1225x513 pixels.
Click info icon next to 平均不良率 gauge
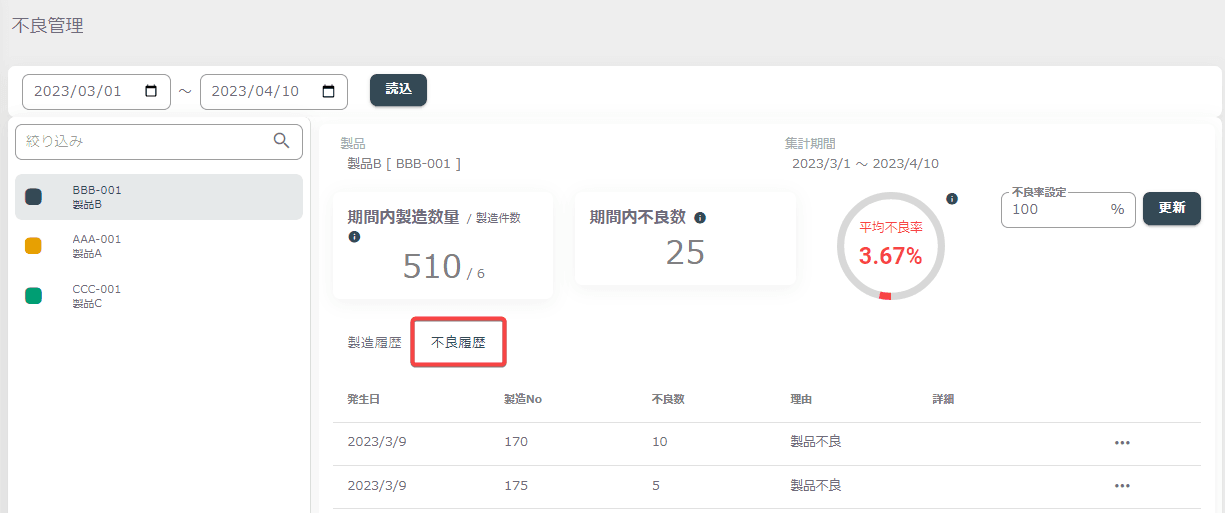pos(952,199)
